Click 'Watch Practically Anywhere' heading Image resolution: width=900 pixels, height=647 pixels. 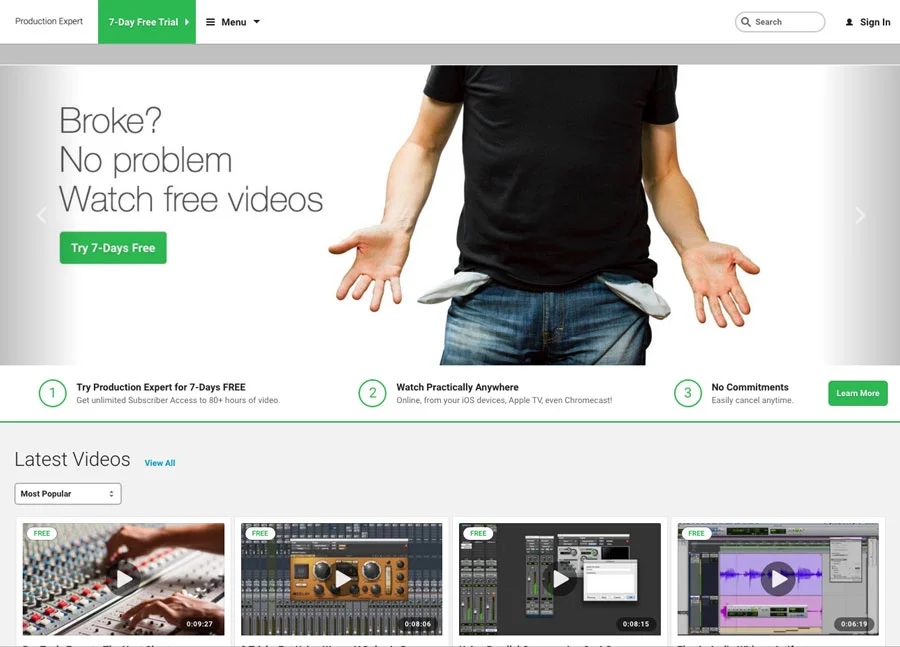tap(457, 387)
